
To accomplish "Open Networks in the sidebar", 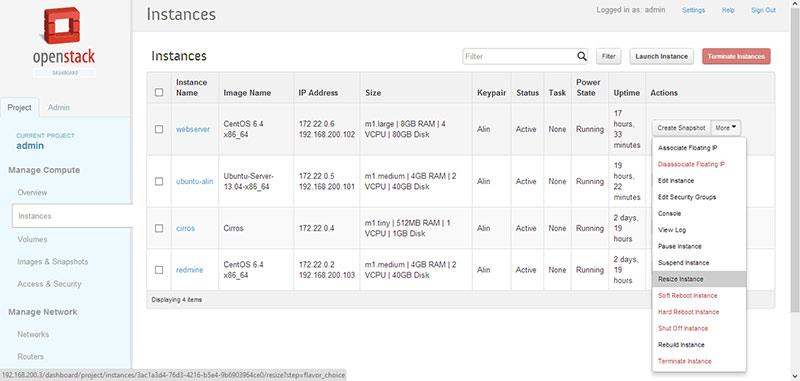I will [x=33, y=334].
